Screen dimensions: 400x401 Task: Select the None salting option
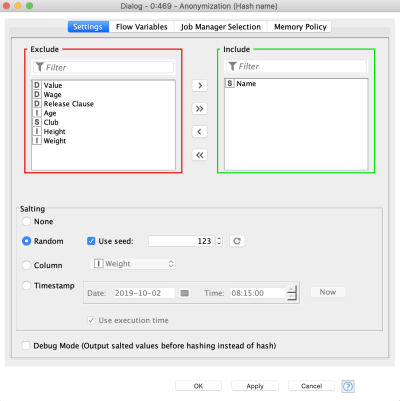point(26,221)
